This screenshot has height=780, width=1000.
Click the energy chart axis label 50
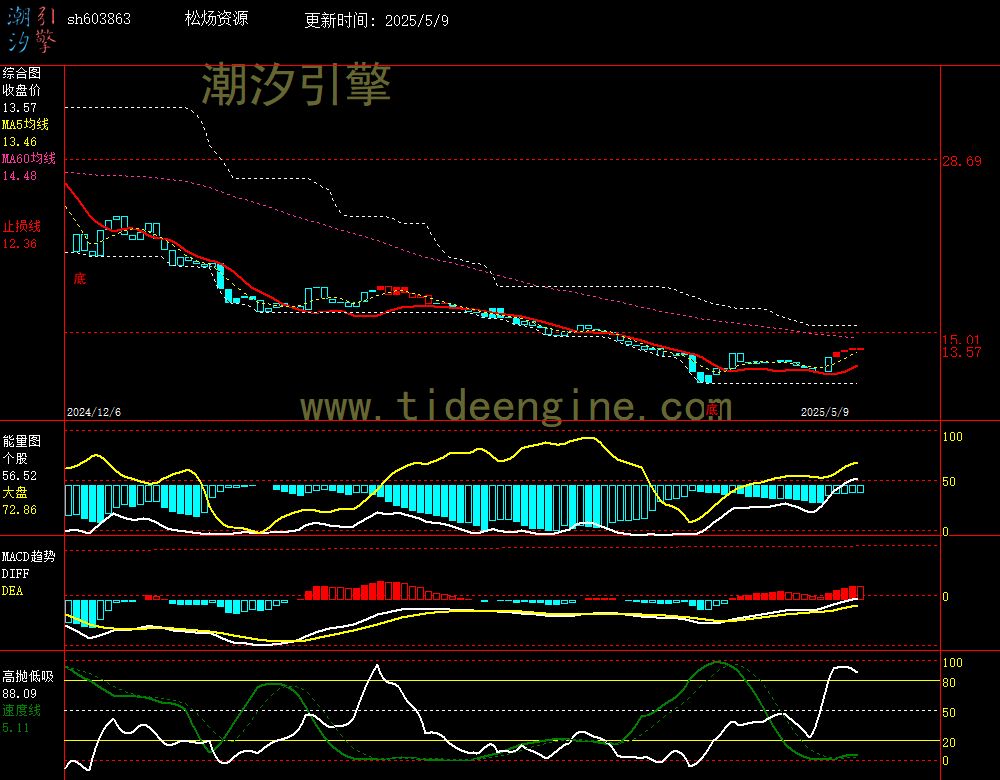point(949,482)
